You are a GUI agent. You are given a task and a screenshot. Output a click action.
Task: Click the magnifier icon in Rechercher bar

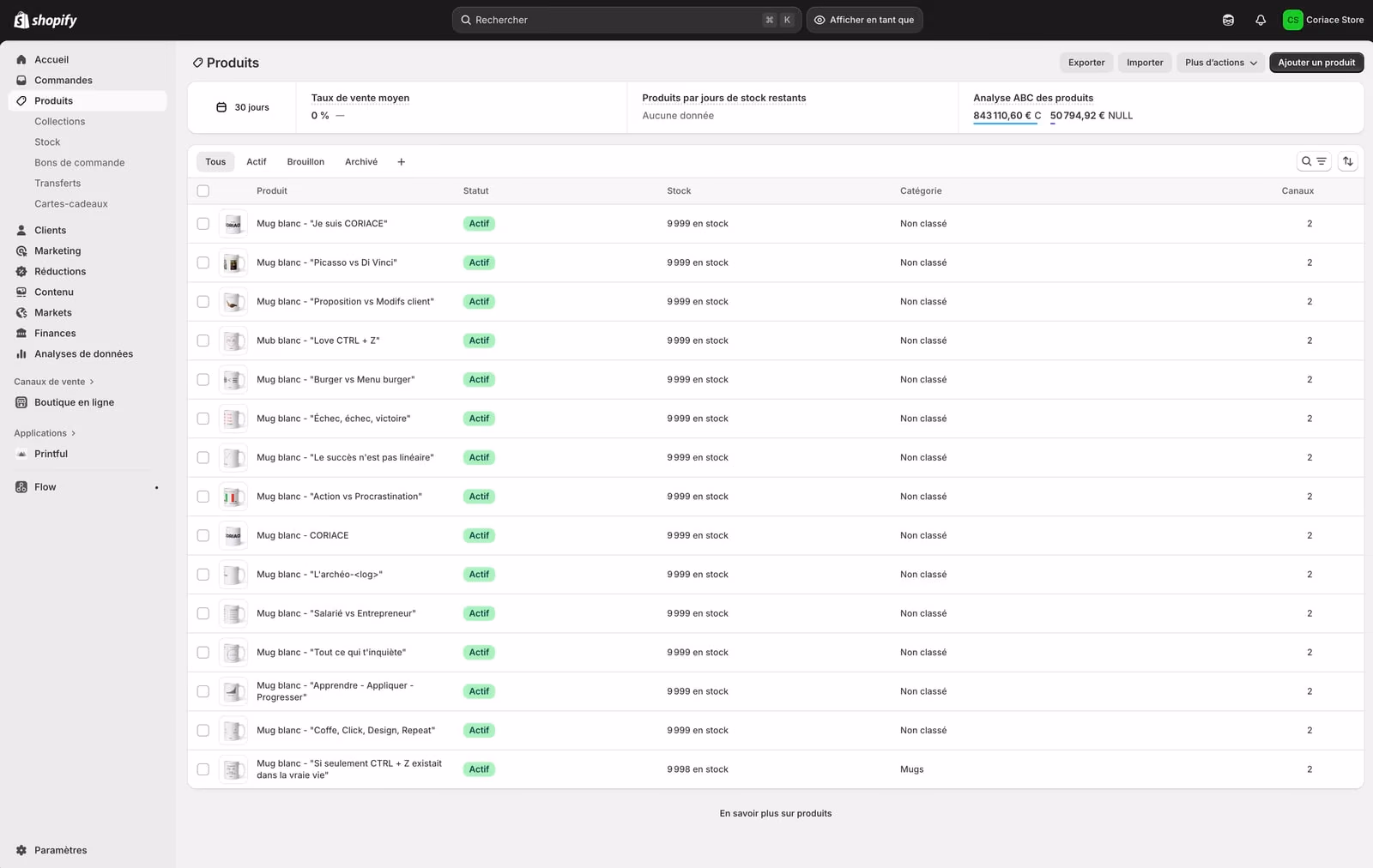point(466,20)
